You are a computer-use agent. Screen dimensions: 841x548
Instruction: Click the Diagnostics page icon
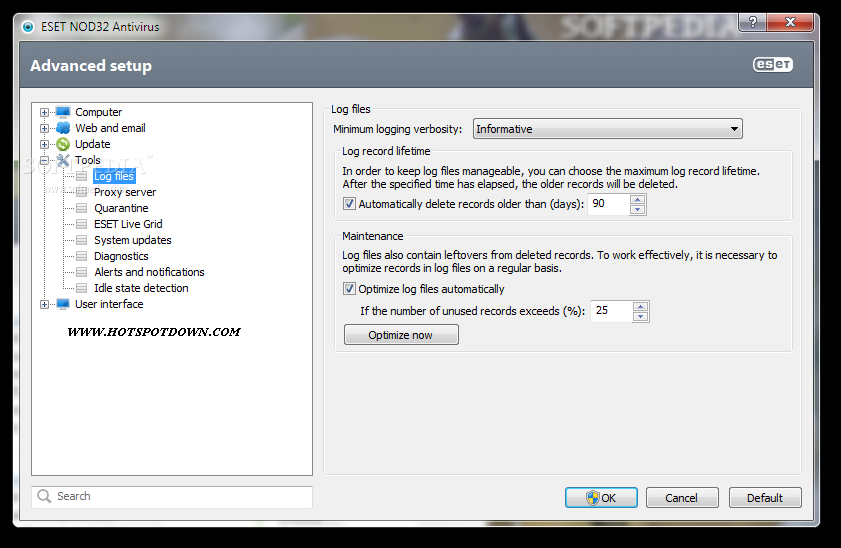82,256
